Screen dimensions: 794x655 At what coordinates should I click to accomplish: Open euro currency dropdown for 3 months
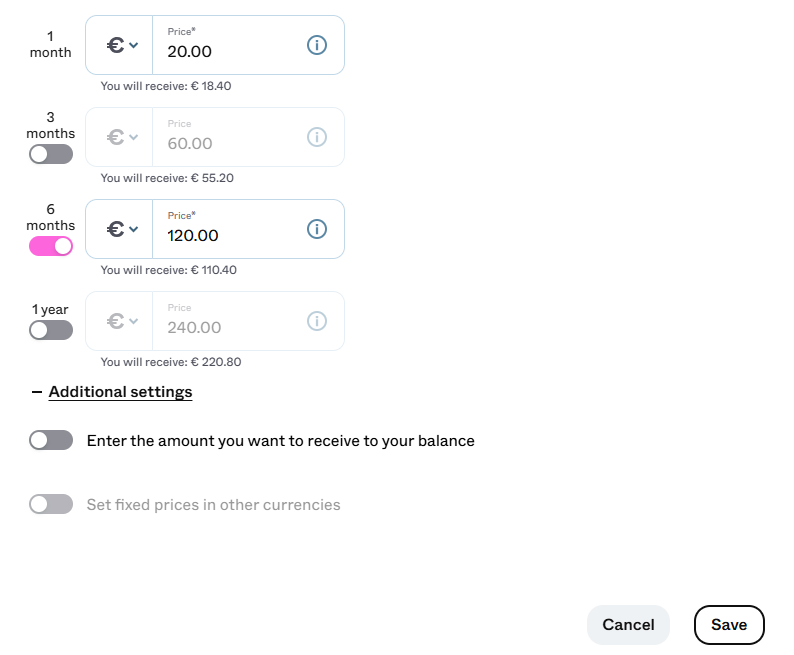click(x=122, y=137)
